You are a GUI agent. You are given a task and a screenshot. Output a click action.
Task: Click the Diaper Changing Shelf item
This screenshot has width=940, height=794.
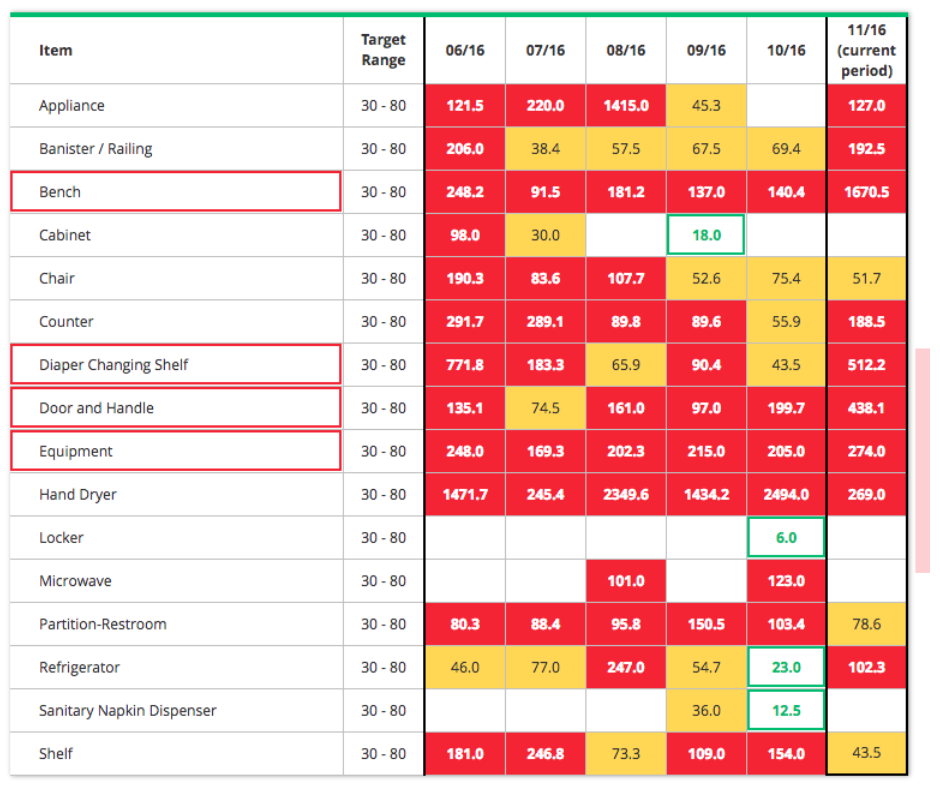point(175,365)
